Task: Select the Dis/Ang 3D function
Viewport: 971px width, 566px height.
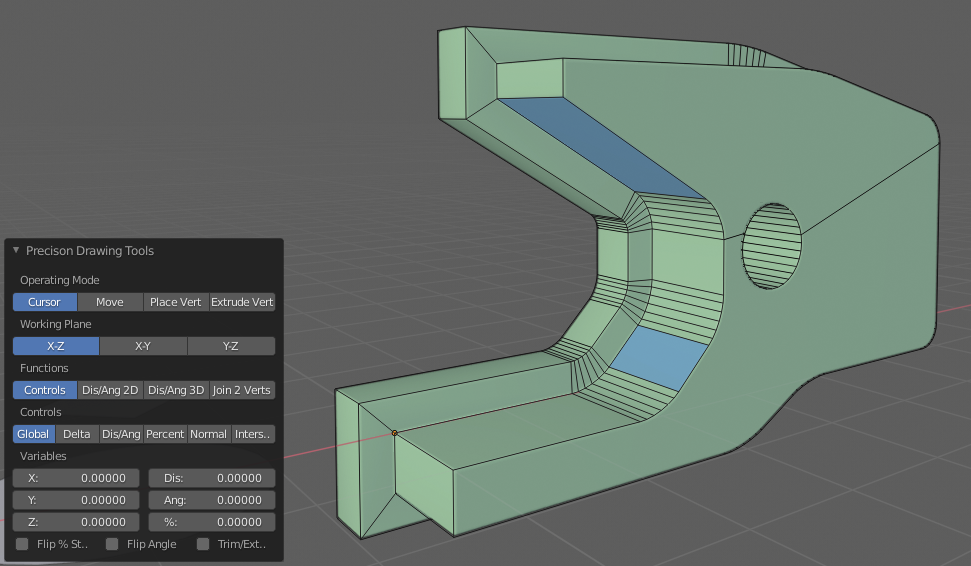Action: (x=176, y=390)
